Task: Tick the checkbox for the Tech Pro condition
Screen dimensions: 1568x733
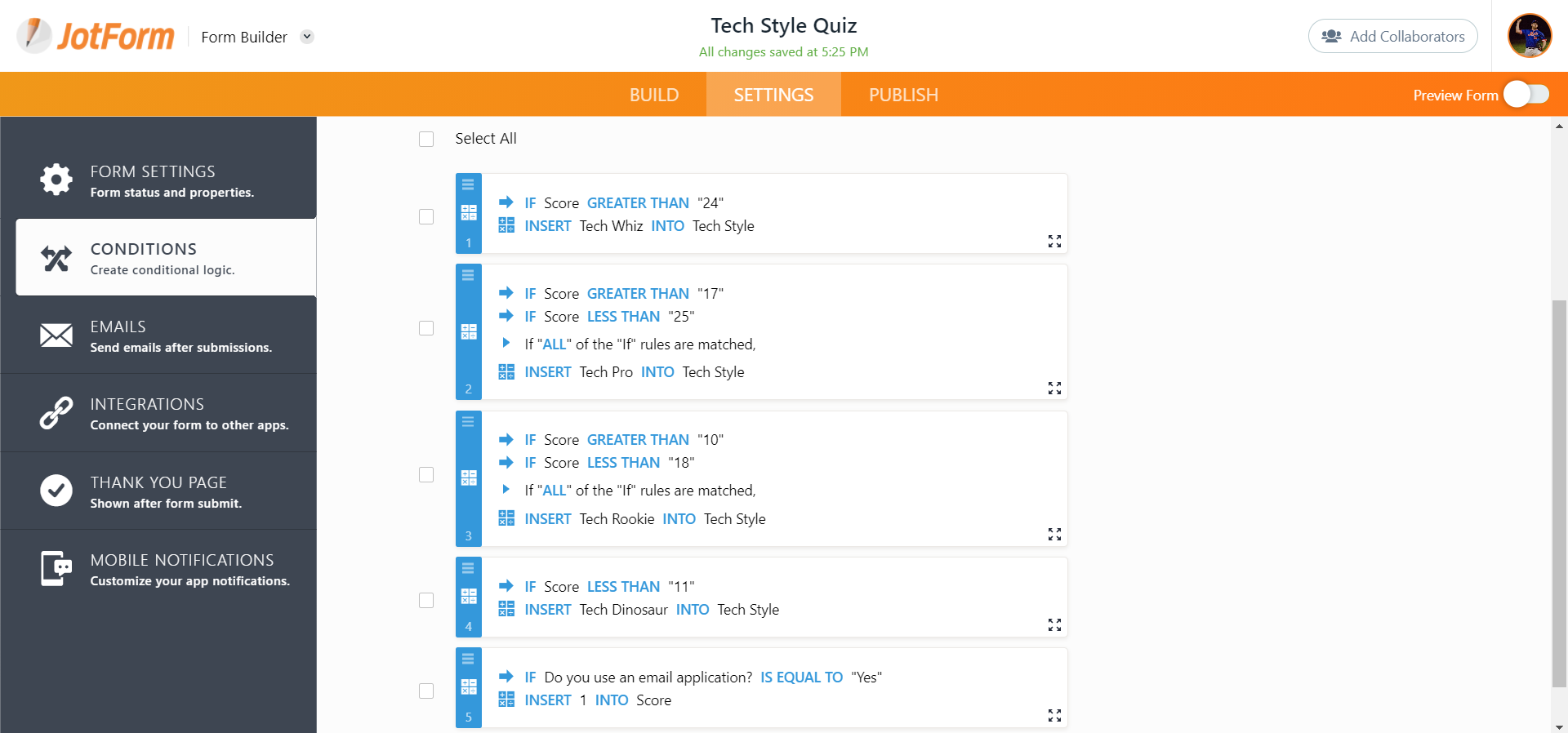Action: point(426,328)
